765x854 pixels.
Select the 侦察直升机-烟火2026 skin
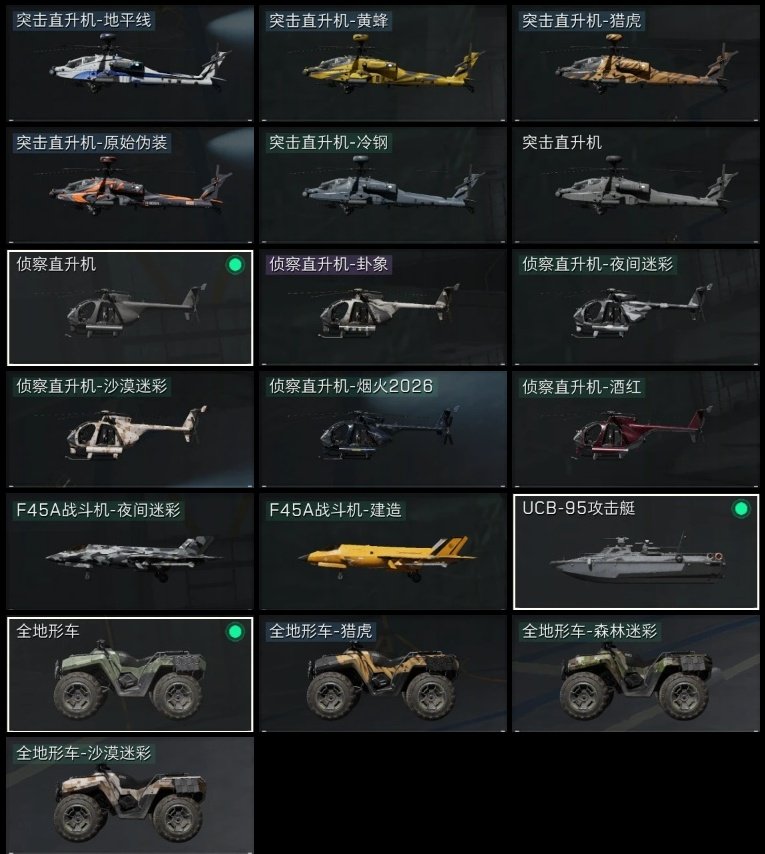[383, 430]
